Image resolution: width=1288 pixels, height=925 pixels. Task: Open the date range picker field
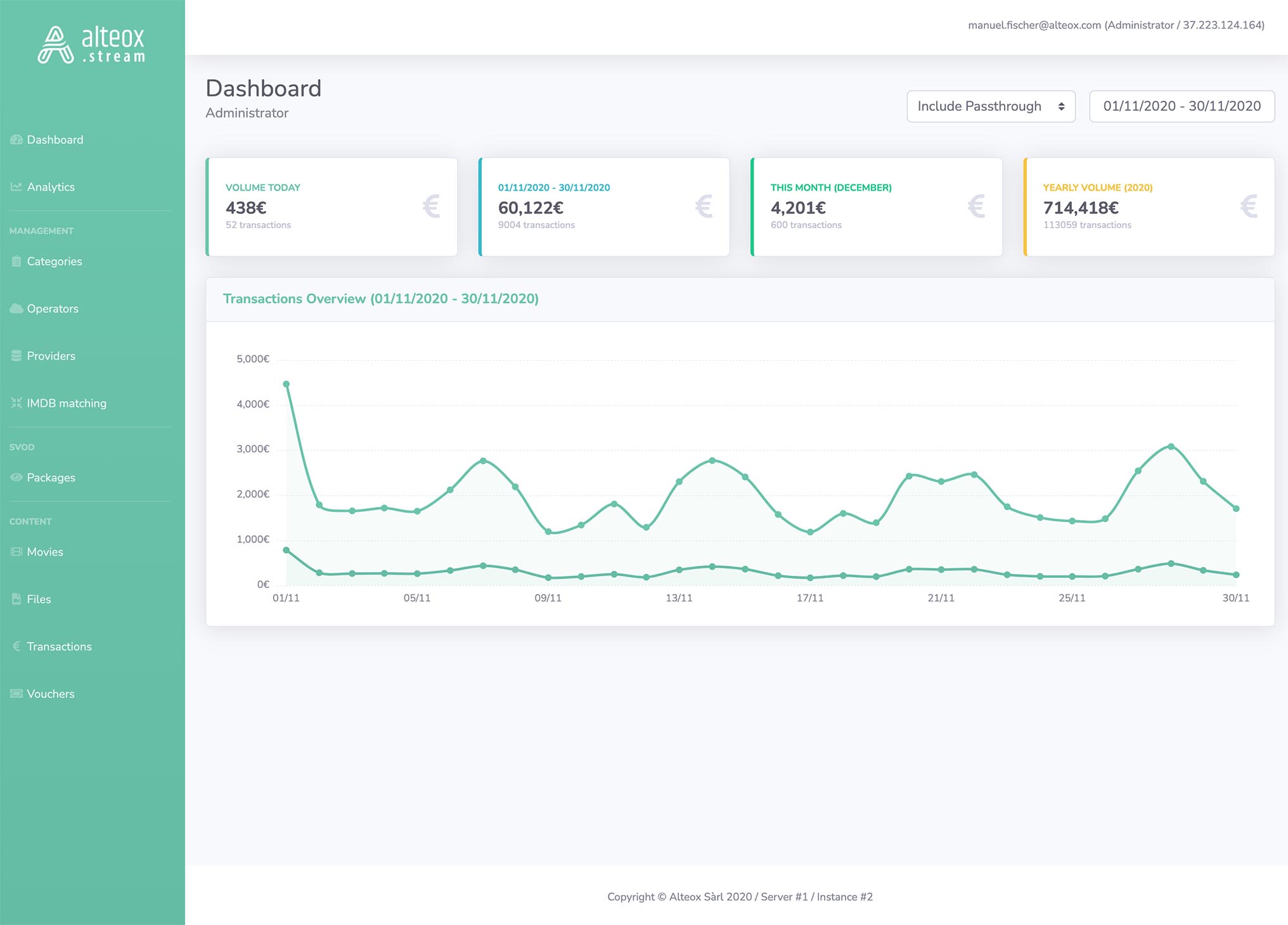pos(1182,106)
